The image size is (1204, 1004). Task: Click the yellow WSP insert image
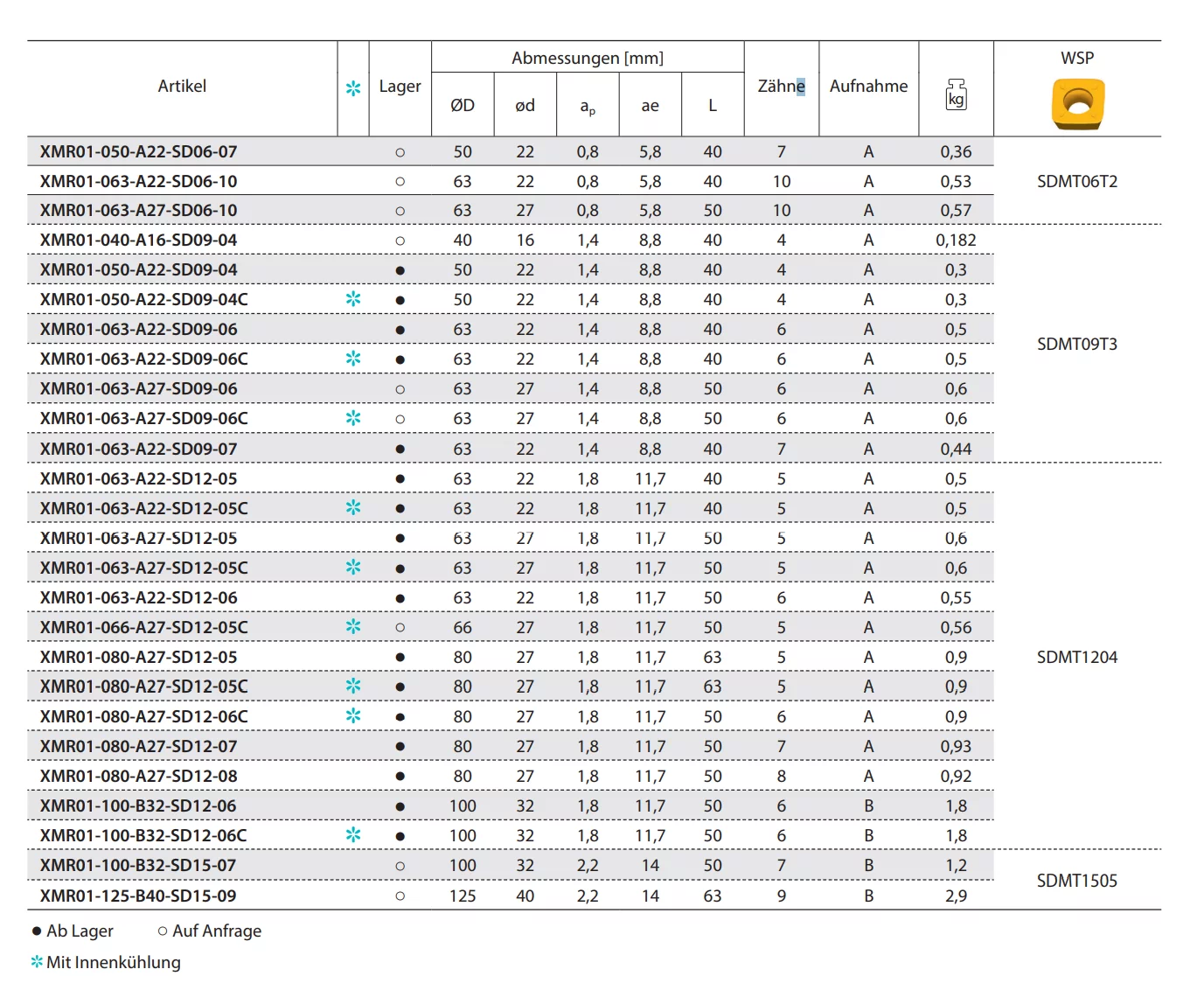pos(1077,103)
